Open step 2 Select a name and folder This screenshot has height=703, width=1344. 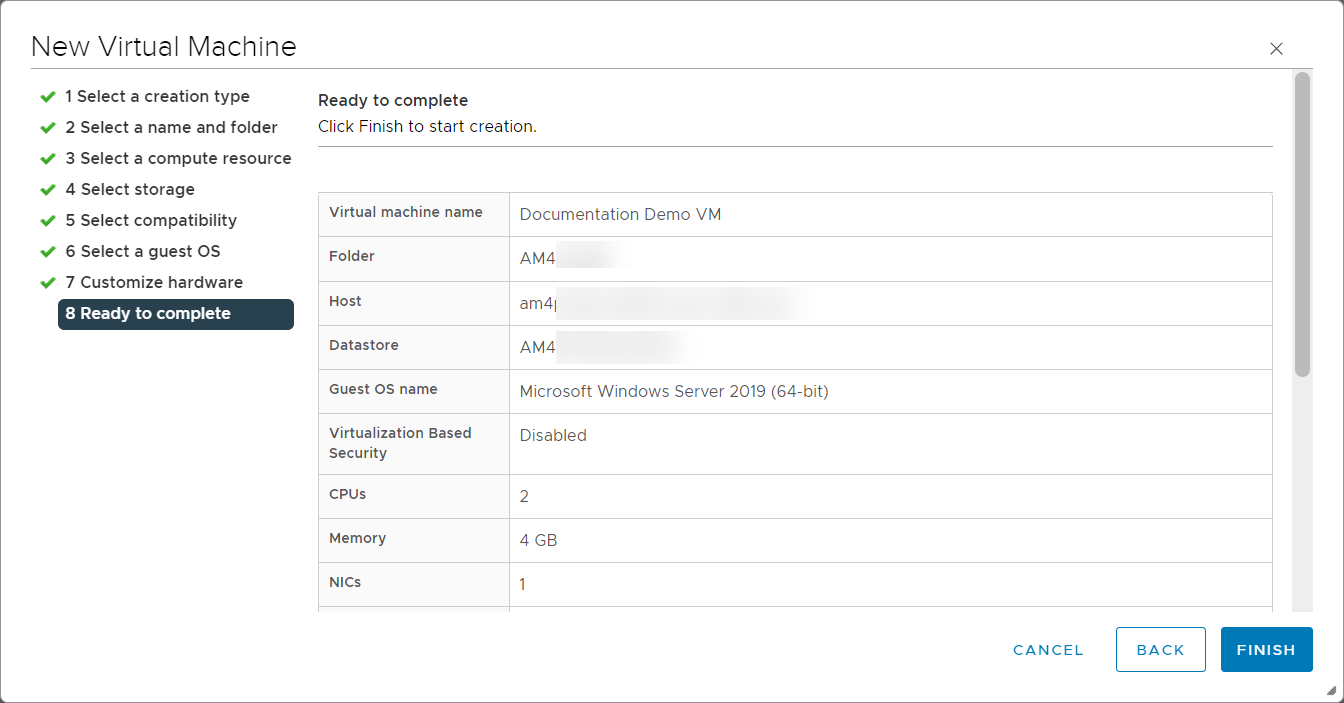coord(171,128)
